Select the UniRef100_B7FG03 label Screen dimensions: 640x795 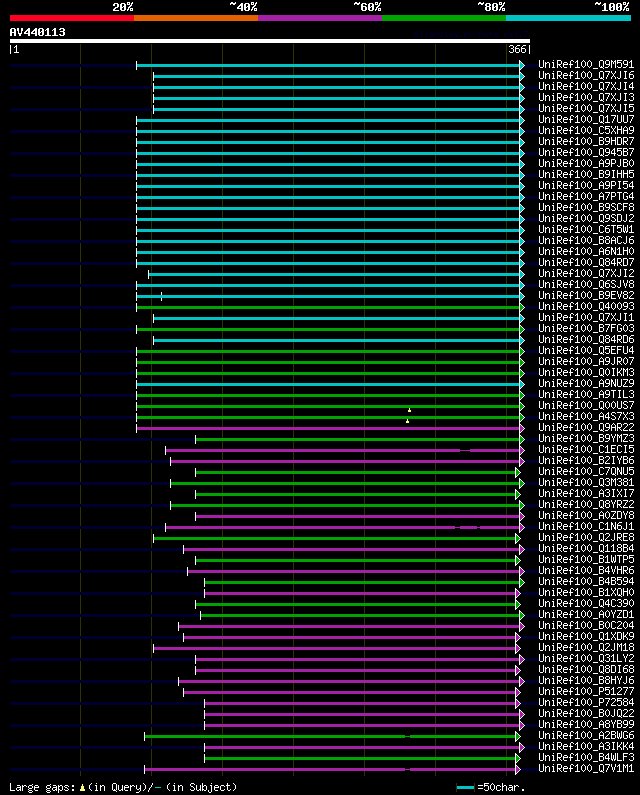click(x=586, y=328)
